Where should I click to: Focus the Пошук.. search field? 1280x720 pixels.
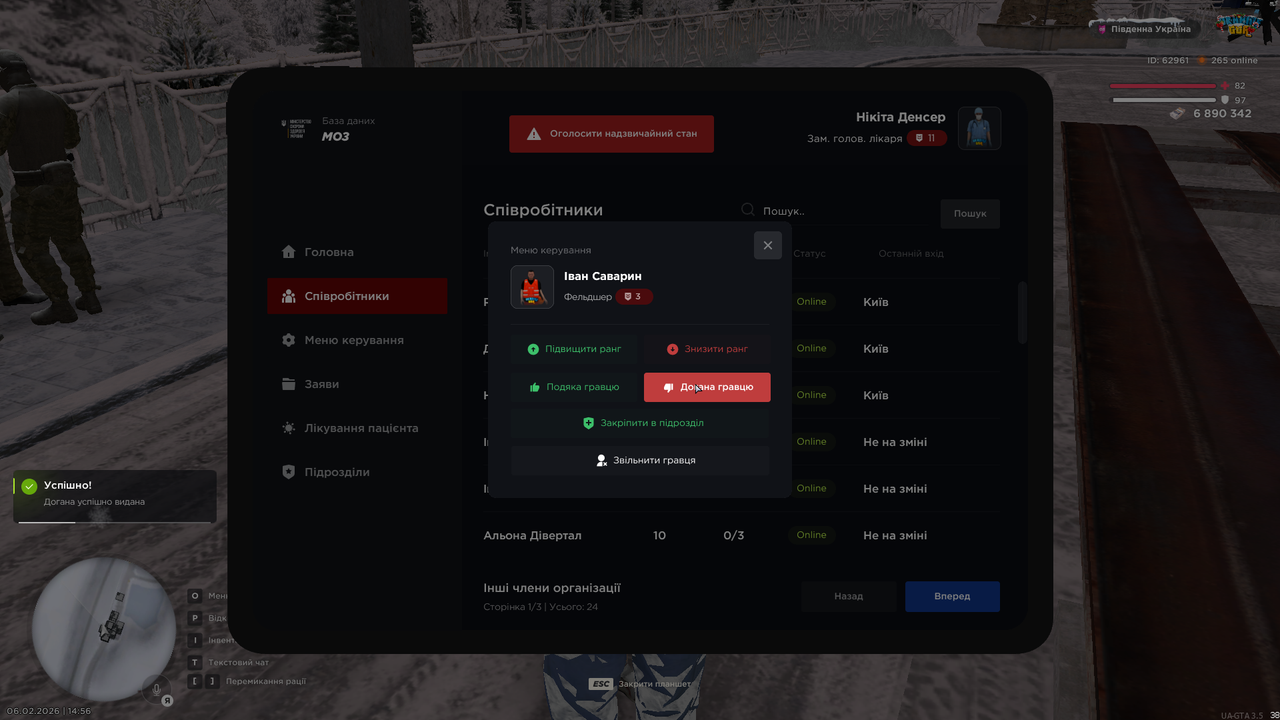pos(835,212)
